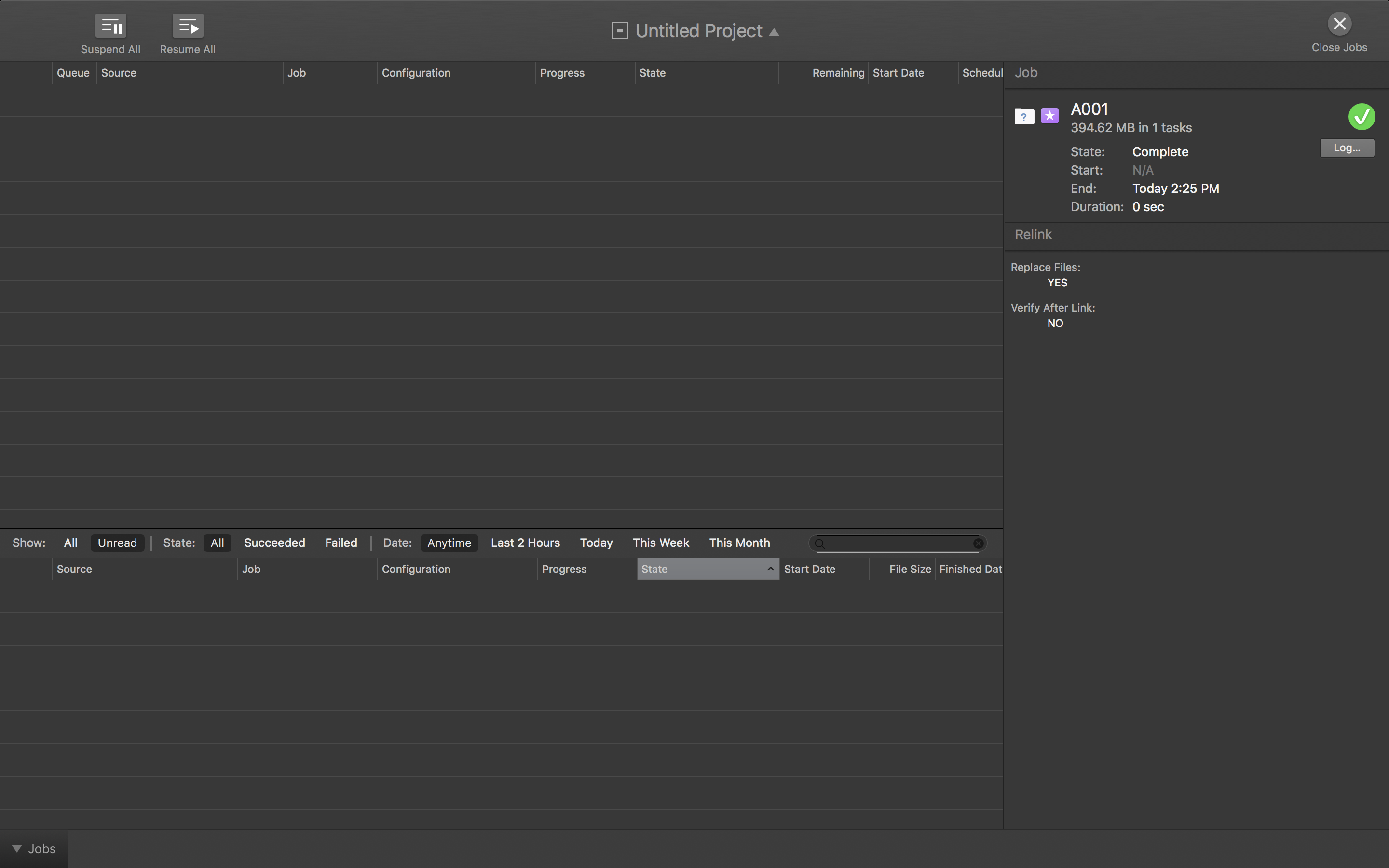Click the green checkmark status icon

point(1361,117)
